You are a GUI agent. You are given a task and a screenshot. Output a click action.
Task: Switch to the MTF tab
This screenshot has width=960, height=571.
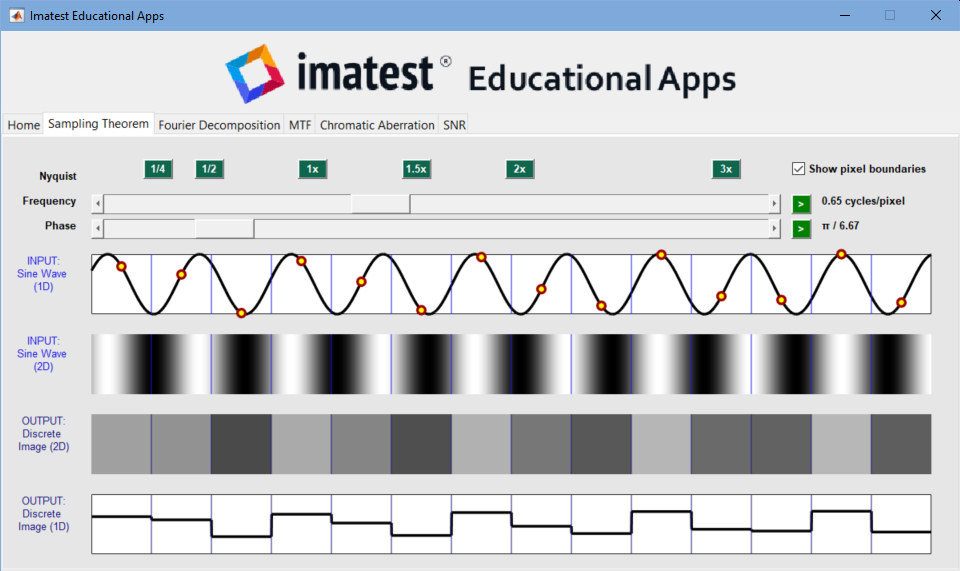coord(300,125)
